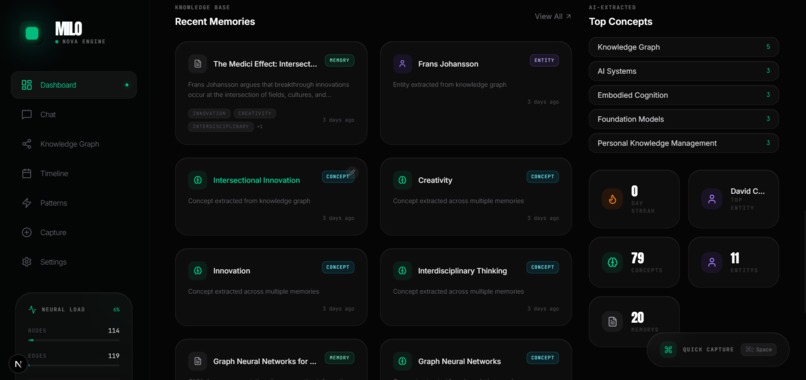Open the Timeline section
The width and height of the screenshot is (806, 380).
pyautogui.click(x=74, y=173)
